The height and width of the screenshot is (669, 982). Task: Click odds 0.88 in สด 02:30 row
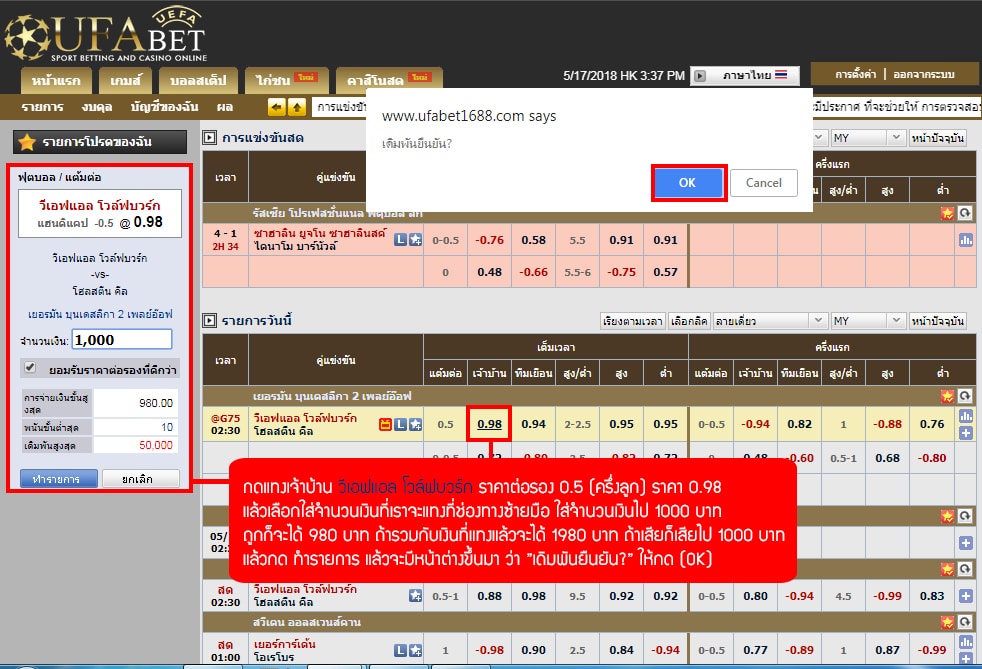(x=489, y=596)
